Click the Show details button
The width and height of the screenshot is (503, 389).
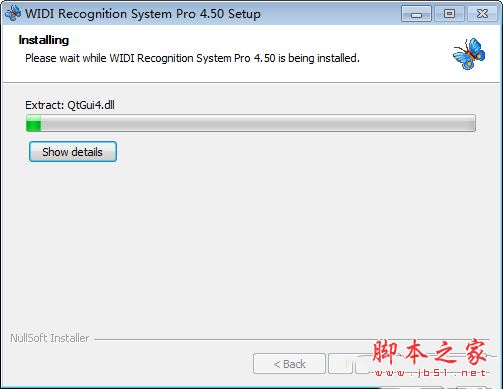(x=73, y=152)
